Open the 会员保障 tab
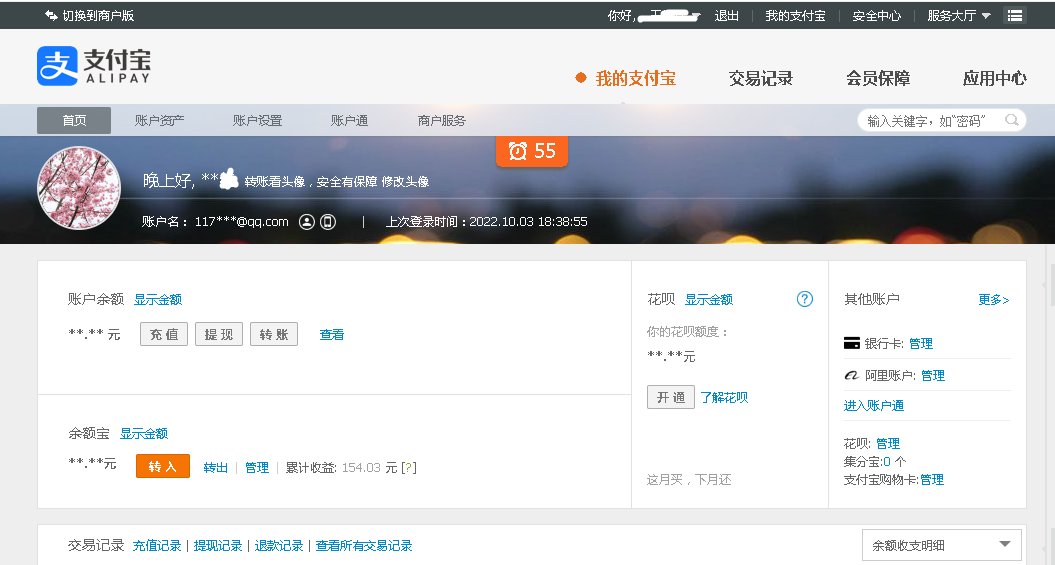The height and width of the screenshot is (565, 1055). tap(878, 78)
